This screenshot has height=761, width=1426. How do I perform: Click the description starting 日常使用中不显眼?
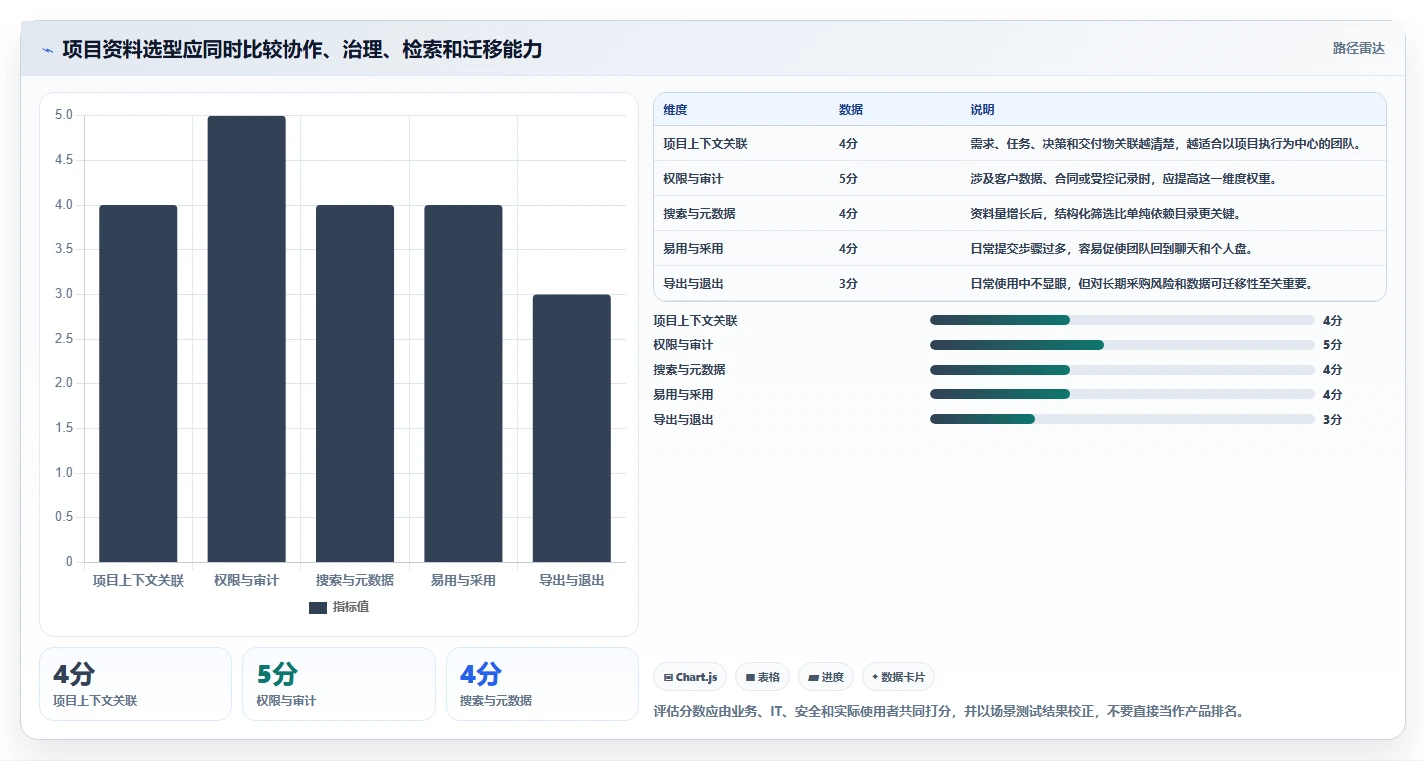tap(1141, 284)
